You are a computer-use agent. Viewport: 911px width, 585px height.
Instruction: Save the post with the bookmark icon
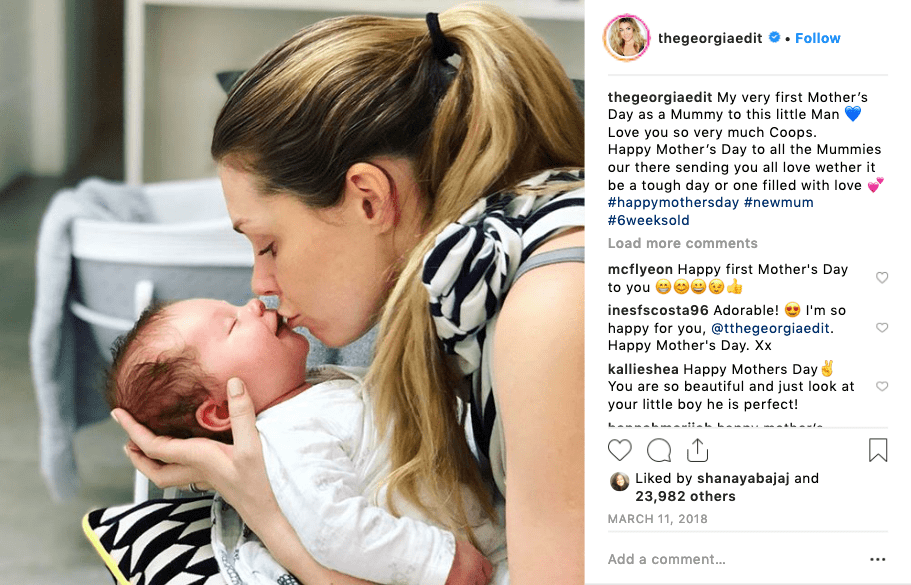[878, 450]
